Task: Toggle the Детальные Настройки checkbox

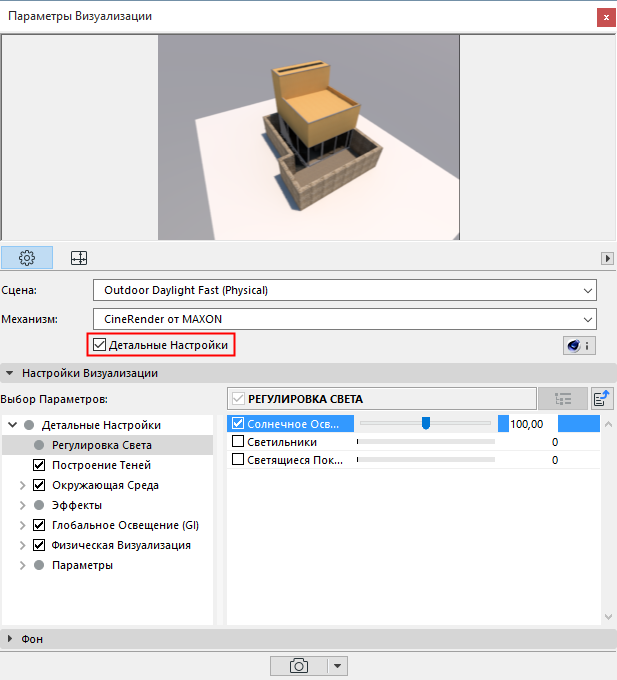Action: coord(100,345)
